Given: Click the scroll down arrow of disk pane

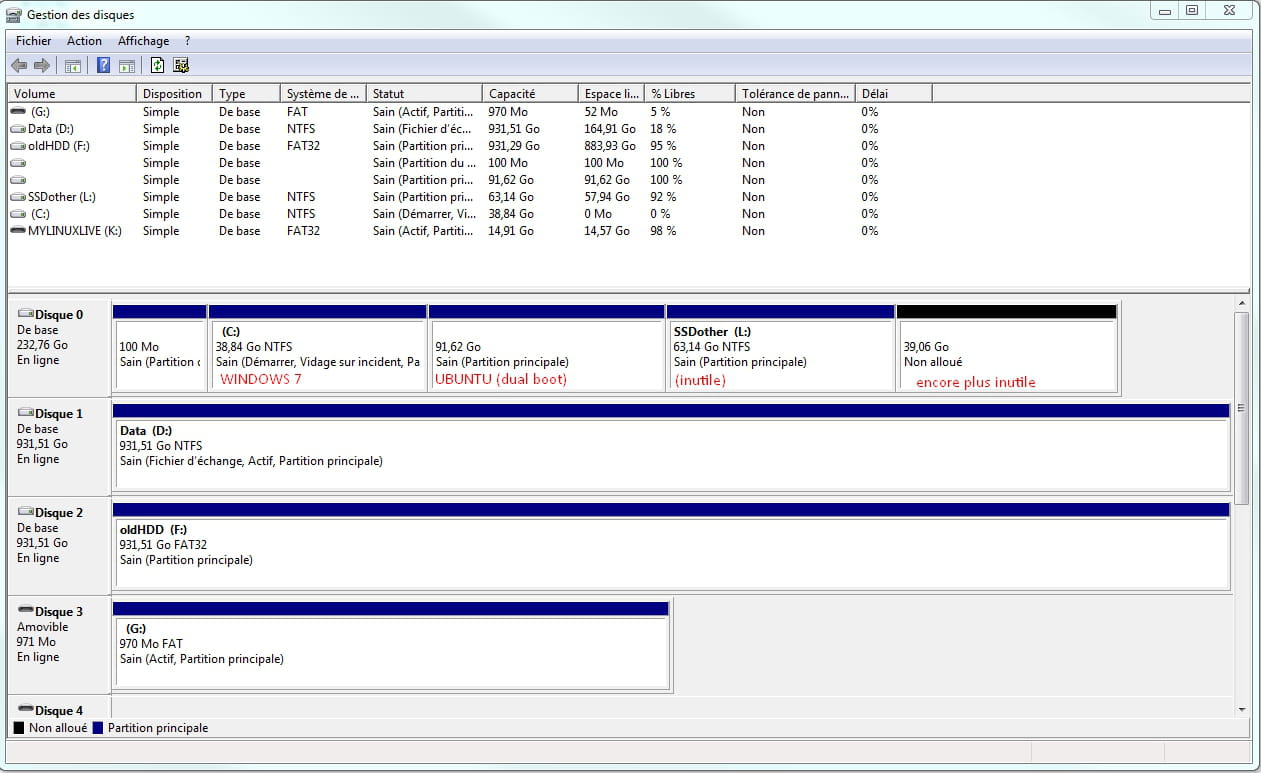Looking at the screenshot, I should (1242, 709).
